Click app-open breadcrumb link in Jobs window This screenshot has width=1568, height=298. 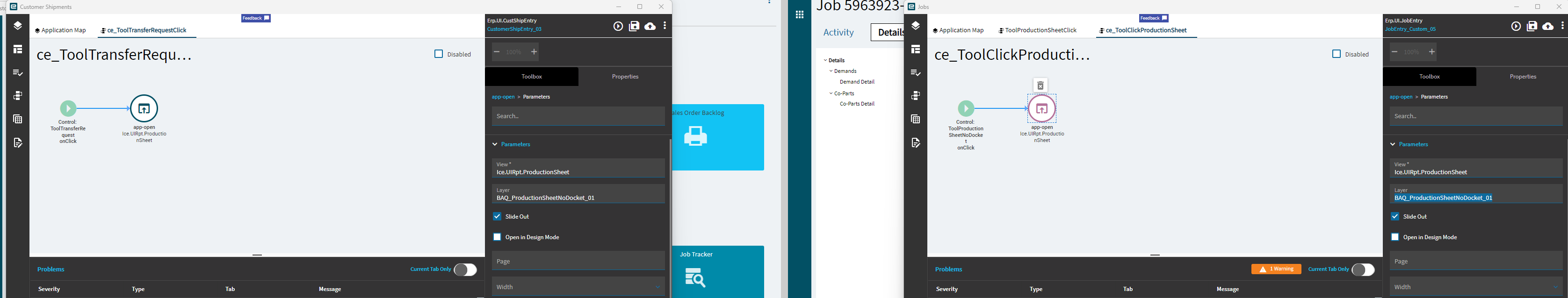(x=1401, y=97)
